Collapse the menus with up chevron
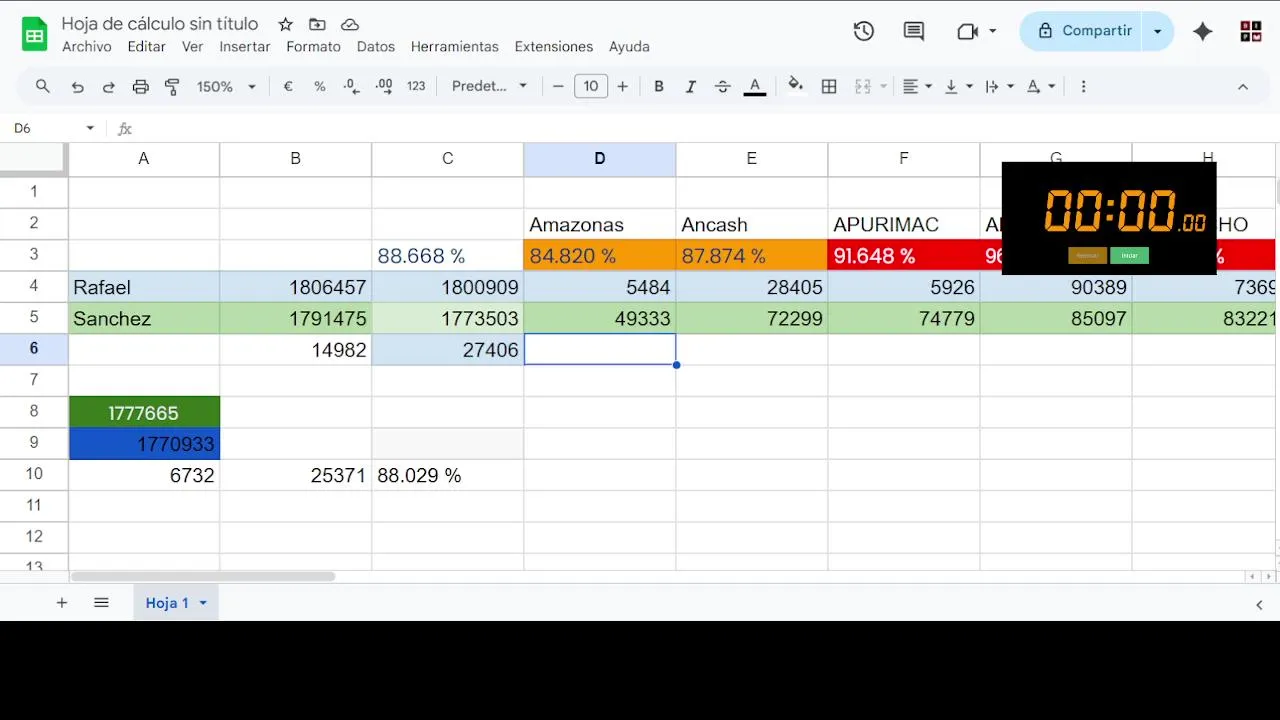Image resolution: width=1280 pixels, height=720 pixels. 1243,87
